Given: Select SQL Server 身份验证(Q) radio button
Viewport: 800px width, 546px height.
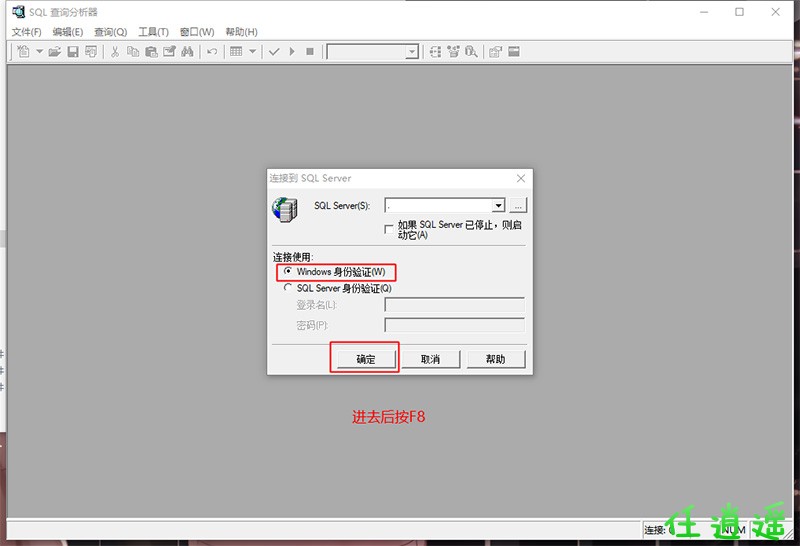Looking at the screenshot, I should click(x=288, y=288).
